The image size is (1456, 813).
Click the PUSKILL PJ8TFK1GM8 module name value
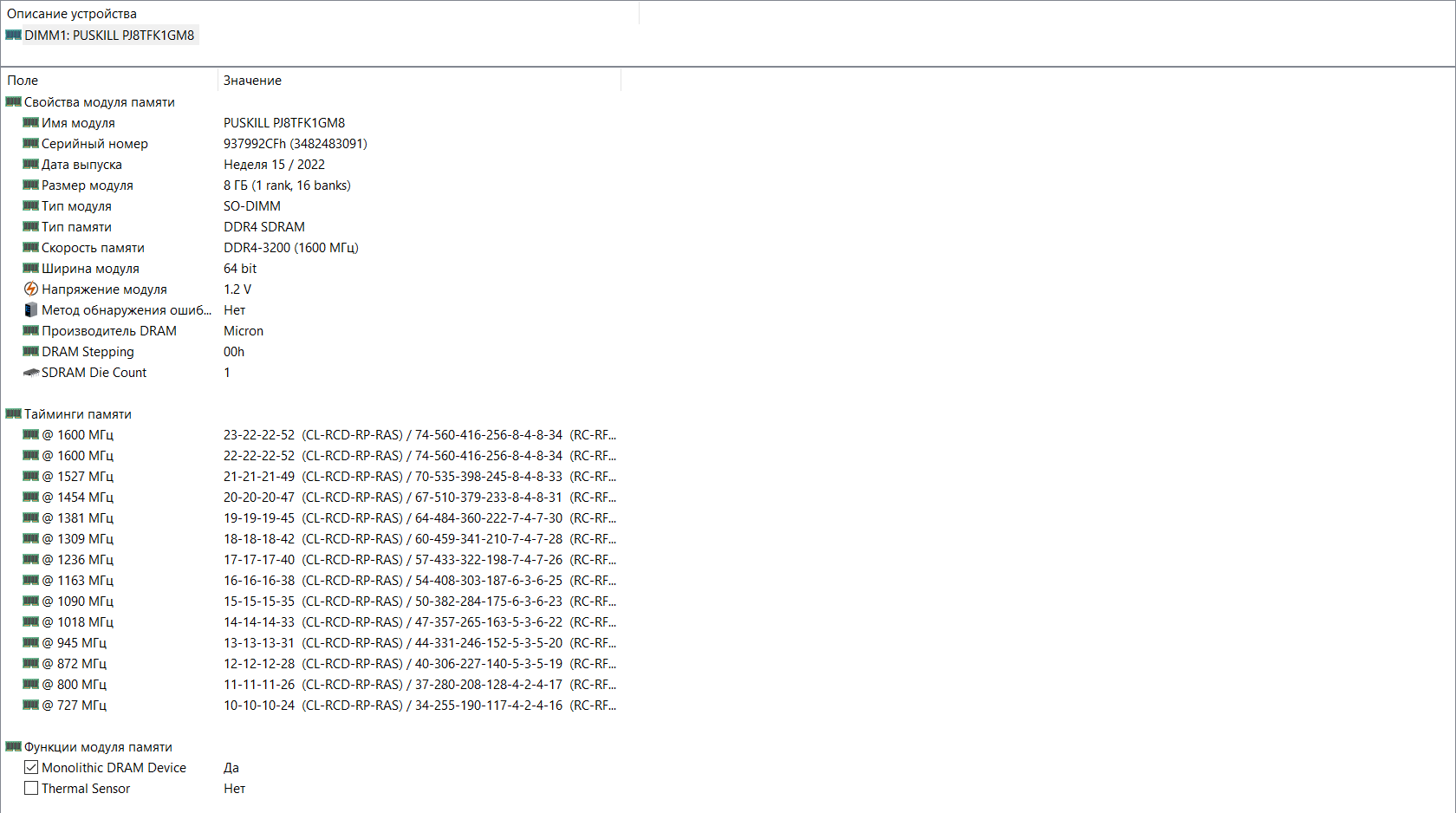pos(284,123)
